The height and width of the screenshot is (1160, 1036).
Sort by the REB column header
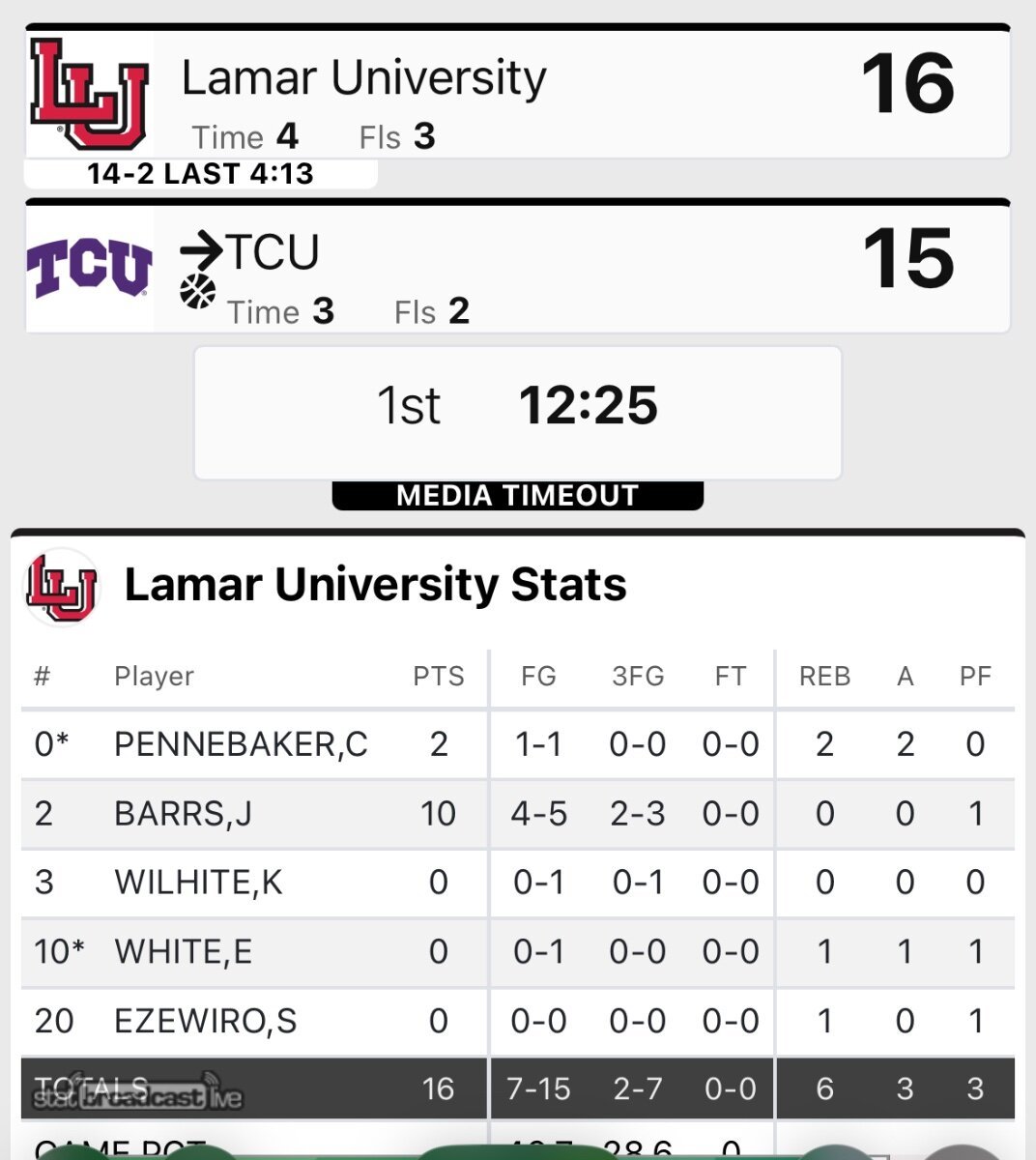(x=824, y=676)
